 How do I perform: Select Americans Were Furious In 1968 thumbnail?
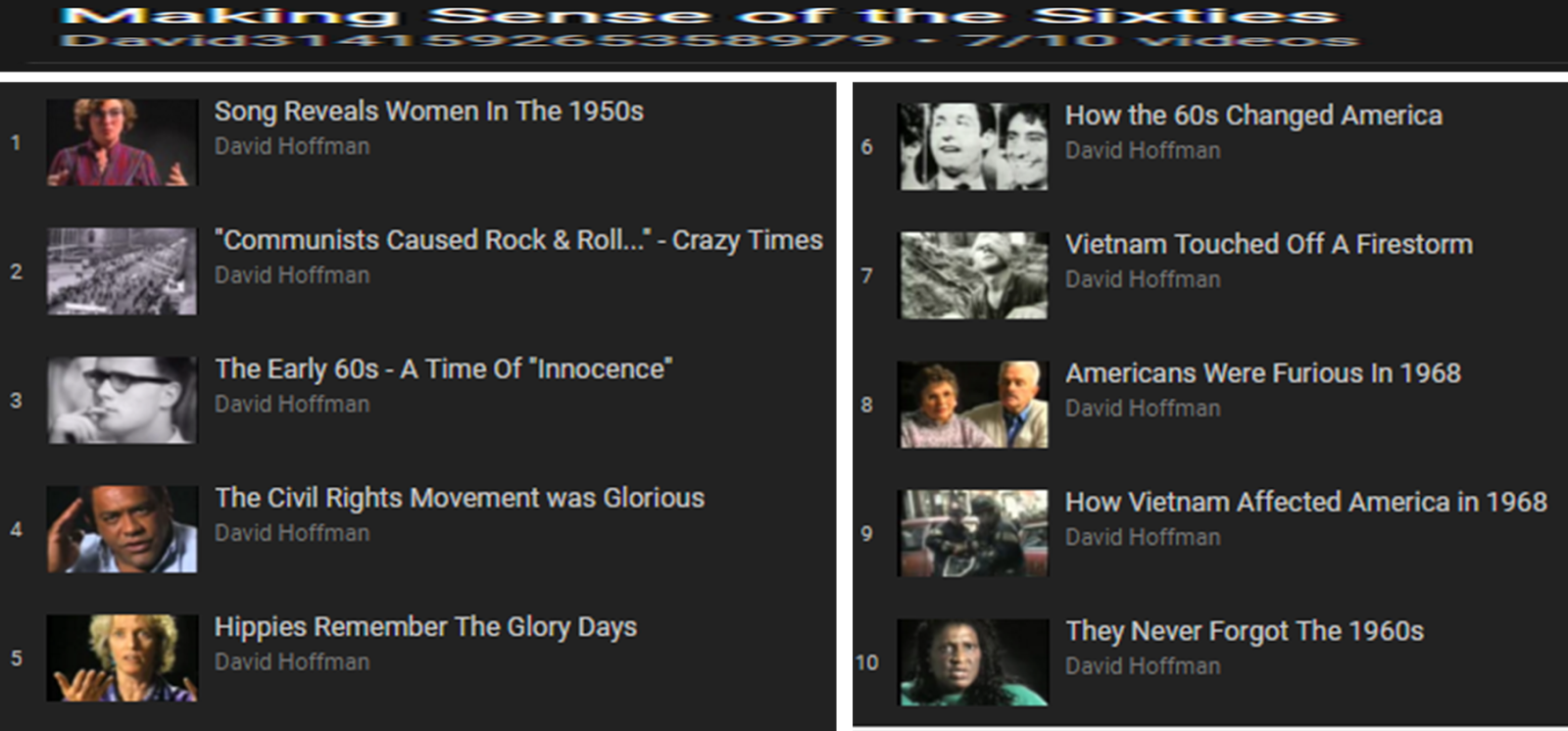[973, 405]
